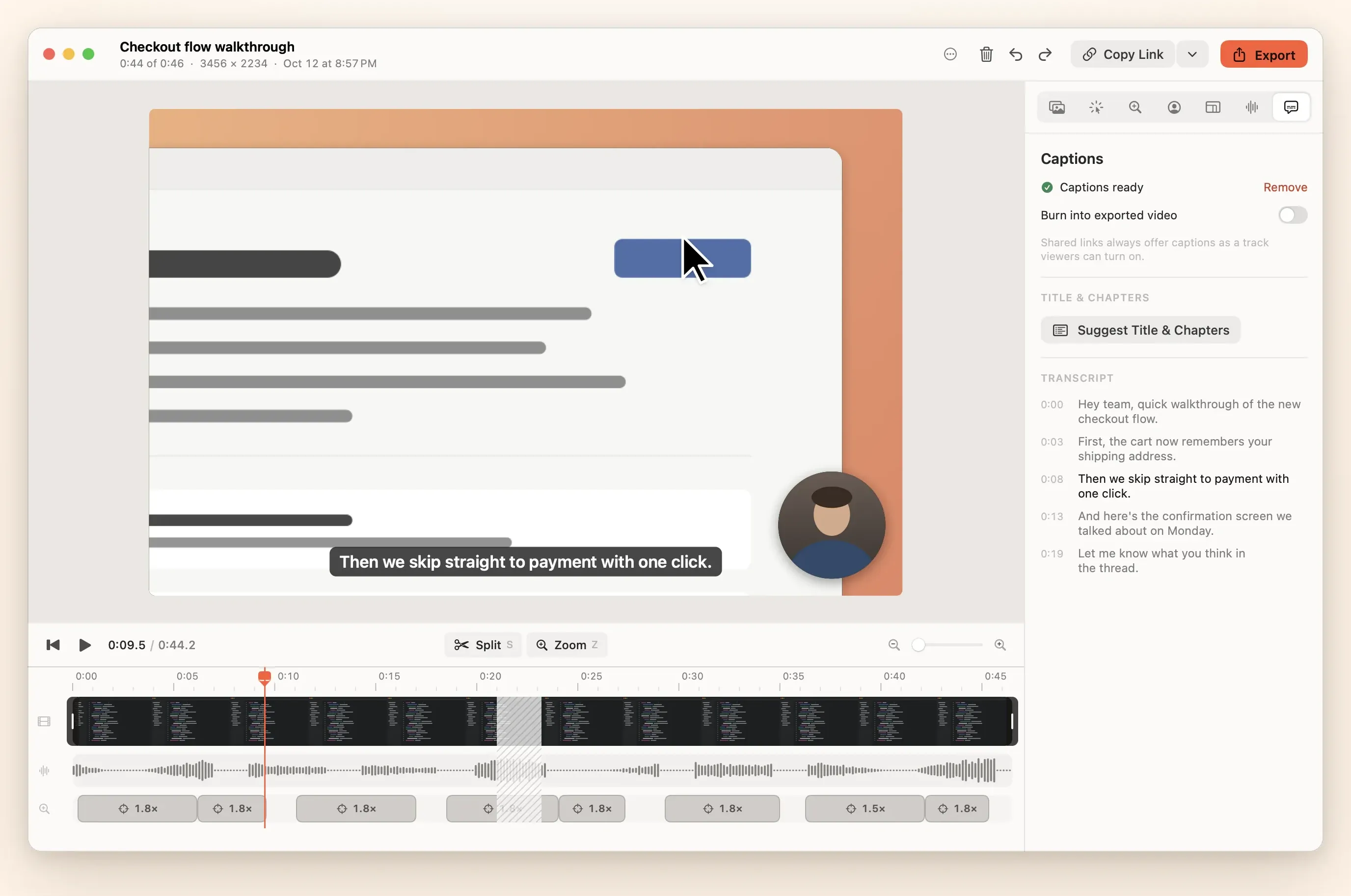
Task: Toggle Burn into exported video switch
Action: point(1293,215)
